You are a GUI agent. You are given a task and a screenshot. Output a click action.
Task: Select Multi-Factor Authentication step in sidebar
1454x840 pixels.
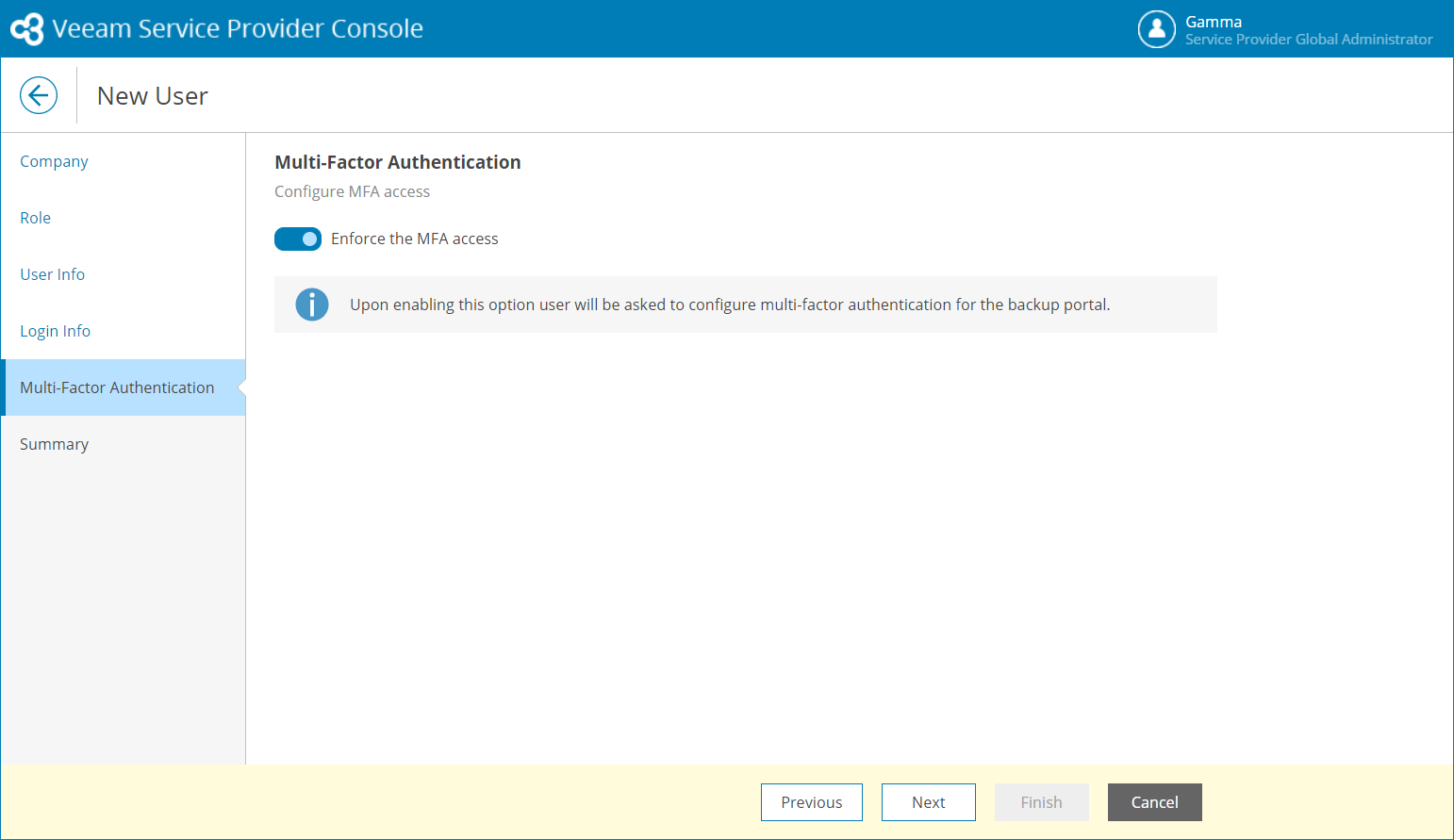117,387
